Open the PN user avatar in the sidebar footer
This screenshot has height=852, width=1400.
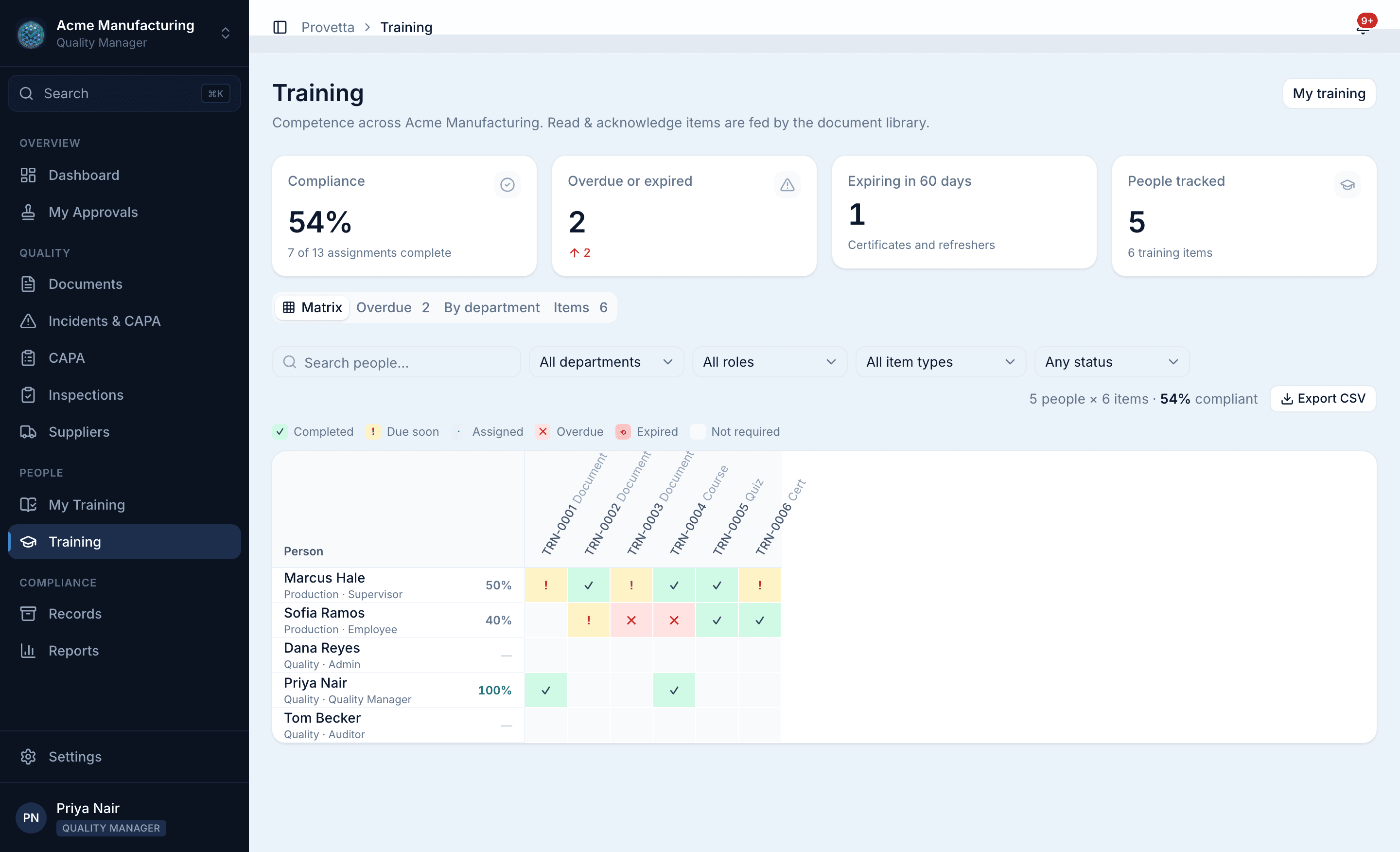tap(31, 817)
